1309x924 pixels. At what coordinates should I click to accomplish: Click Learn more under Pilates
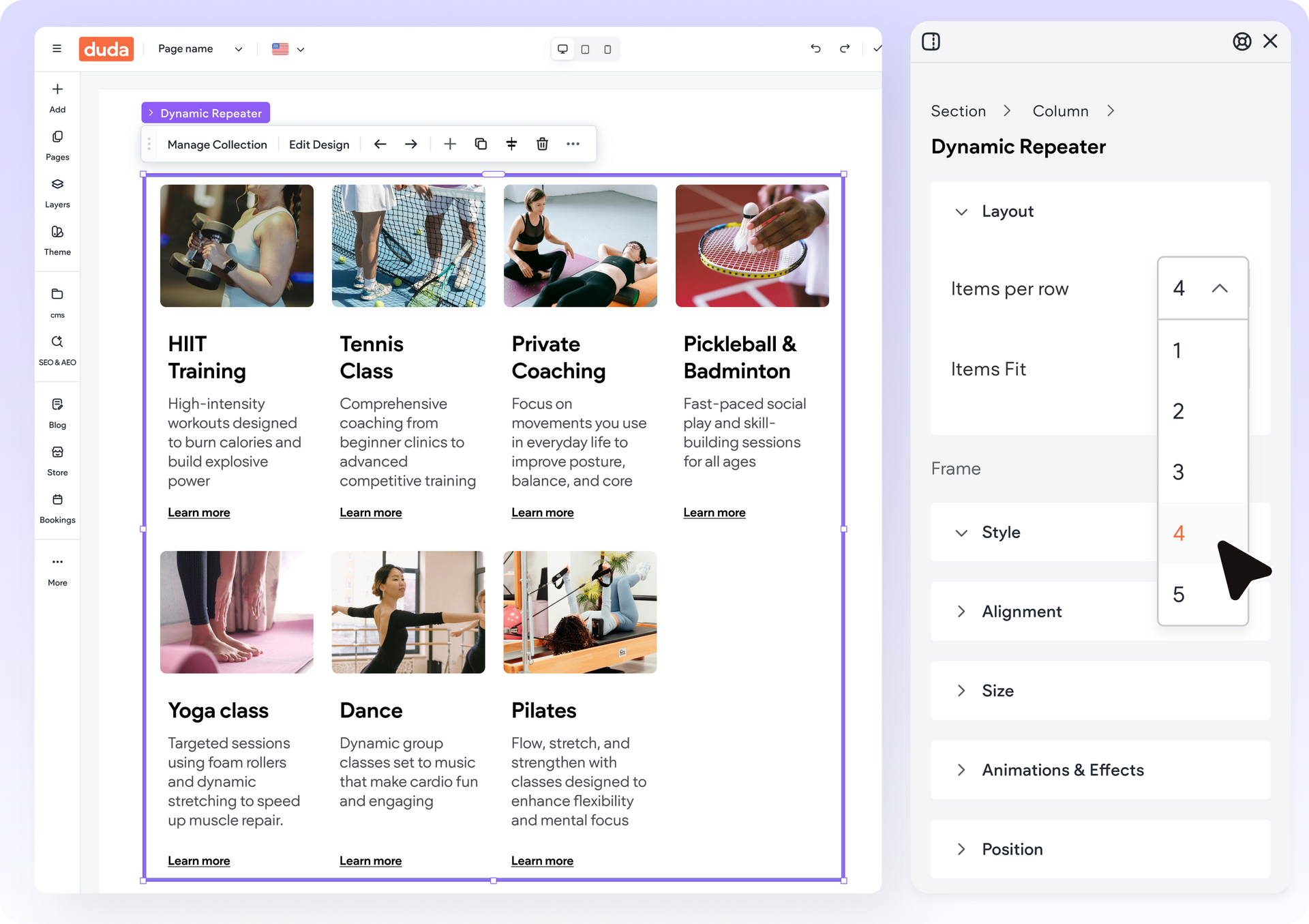tap(543, 861)
